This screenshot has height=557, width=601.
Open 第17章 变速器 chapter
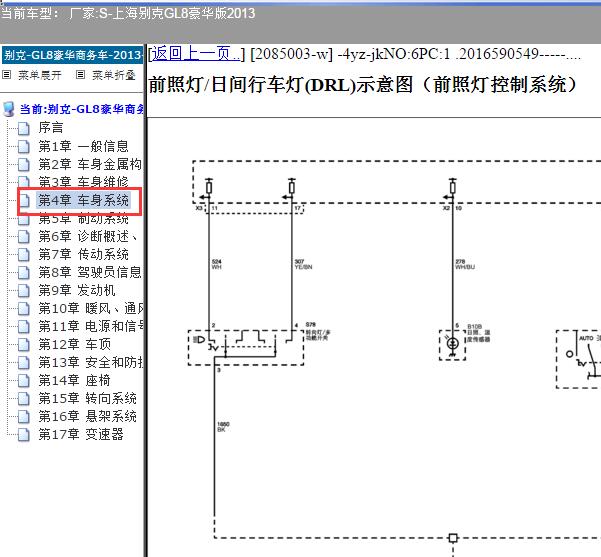(81, 434)
